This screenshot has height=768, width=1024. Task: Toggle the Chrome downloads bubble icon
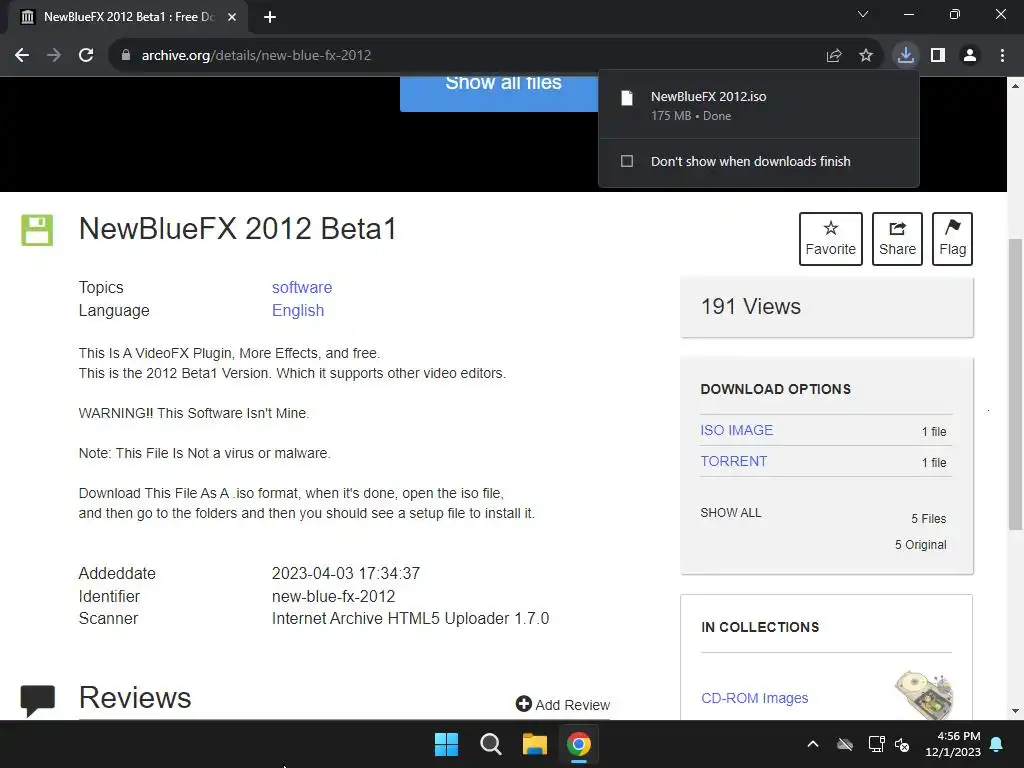click(x=906, y=56)
